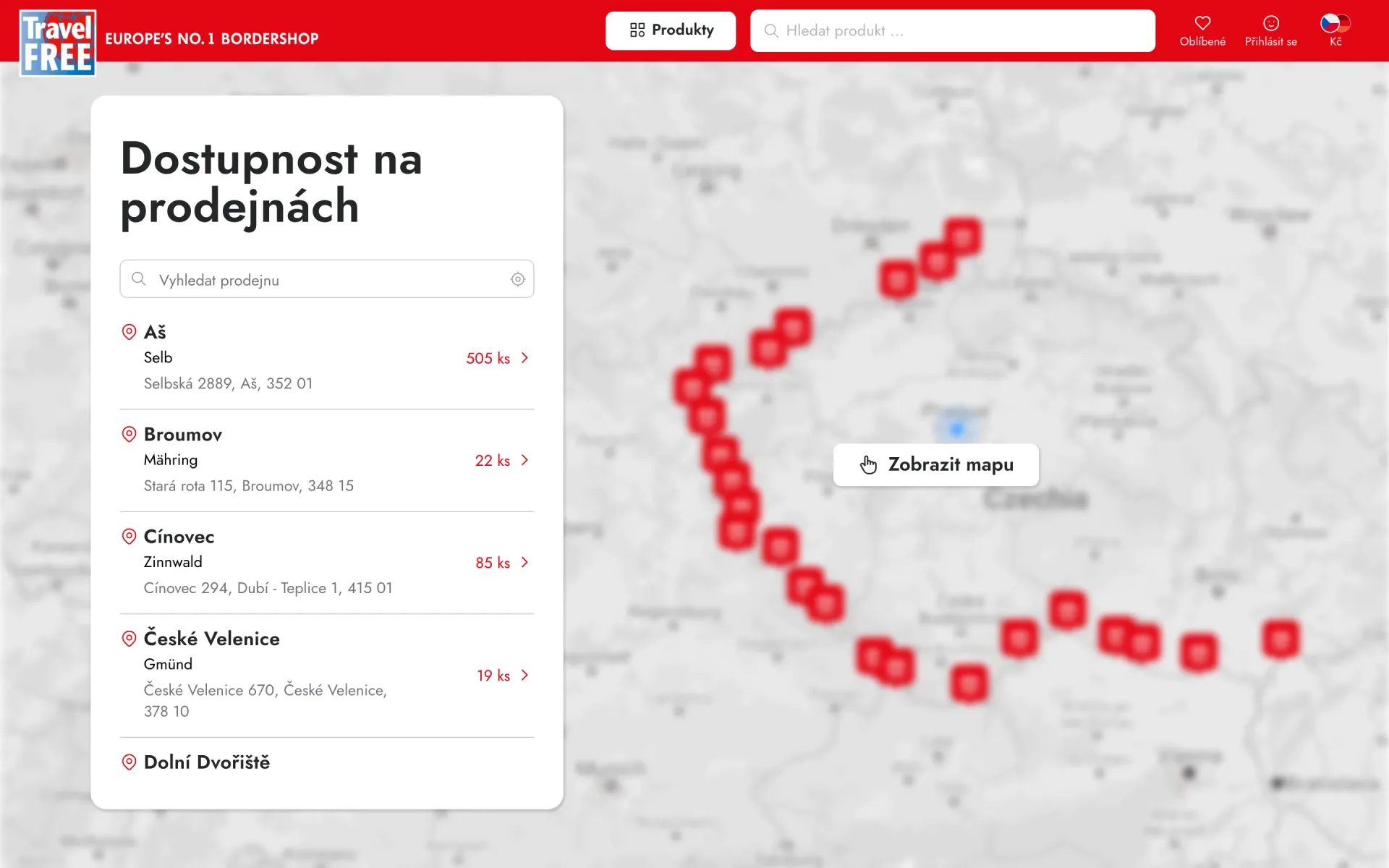Screen dimensions: 1389x868
Task: Click the 19 ks stock count
Action: tap(493, 675)
